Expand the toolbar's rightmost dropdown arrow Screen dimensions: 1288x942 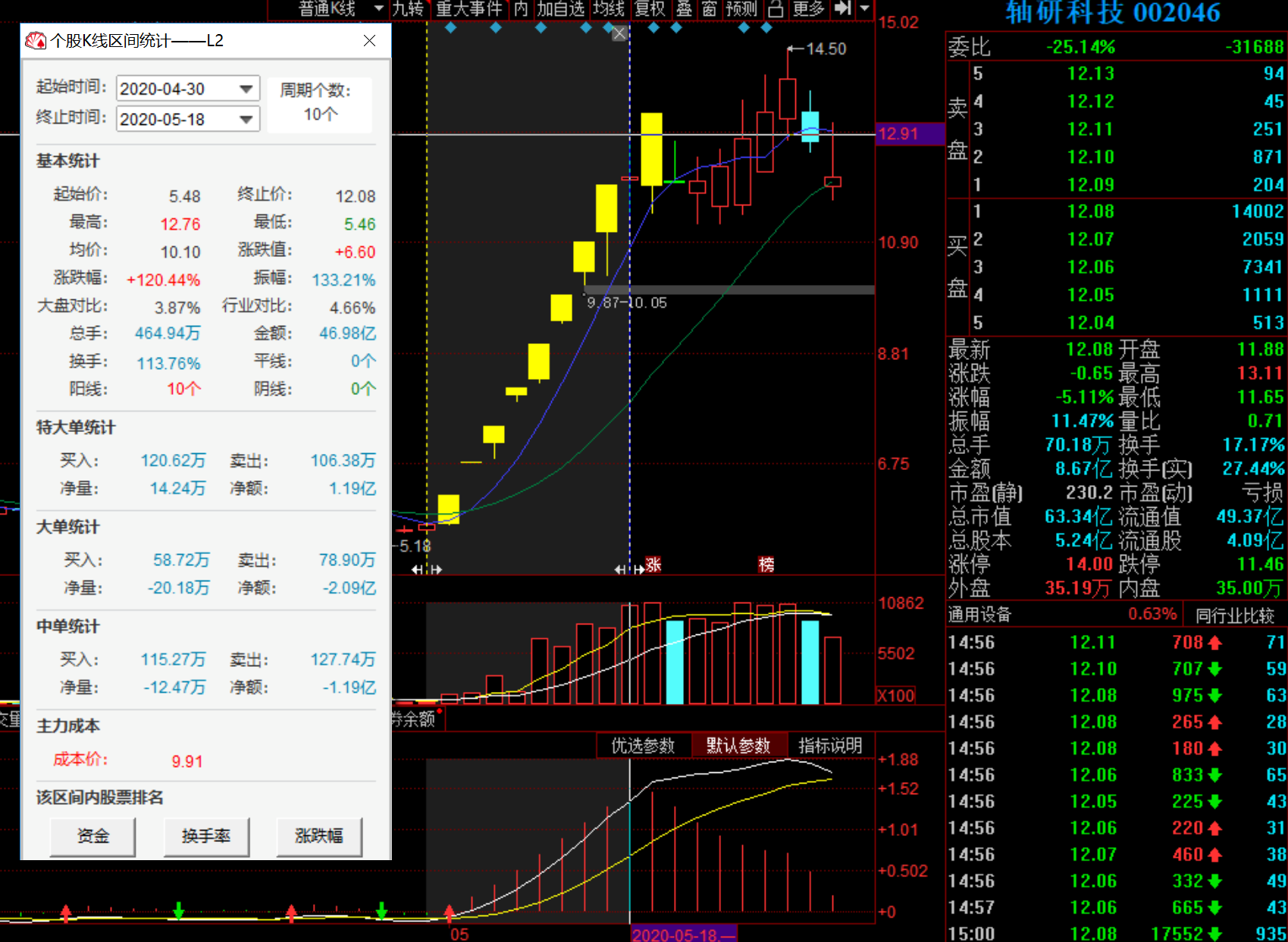865,9
